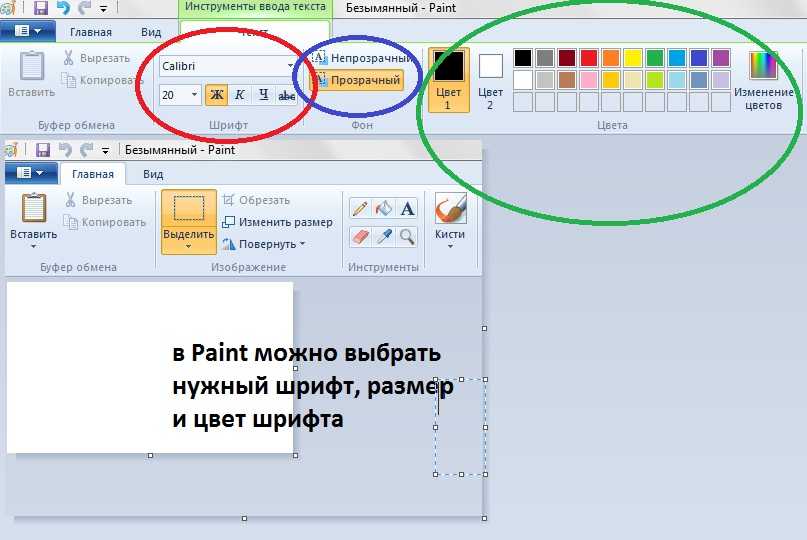Click Вырезать in top ribbon
807x540 pixels.
[96, 58]
